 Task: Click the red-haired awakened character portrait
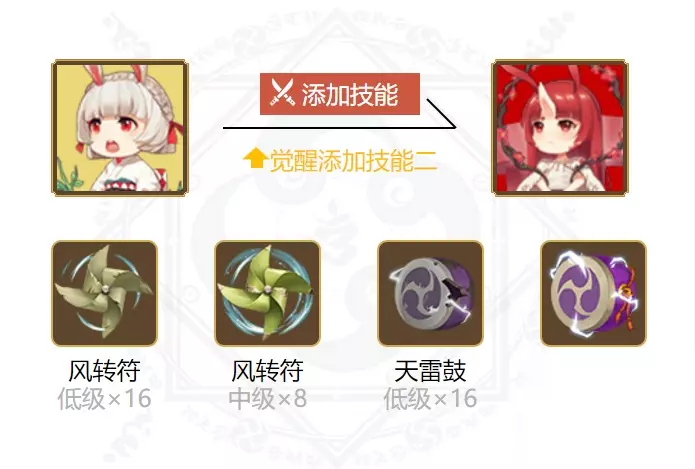560,128
